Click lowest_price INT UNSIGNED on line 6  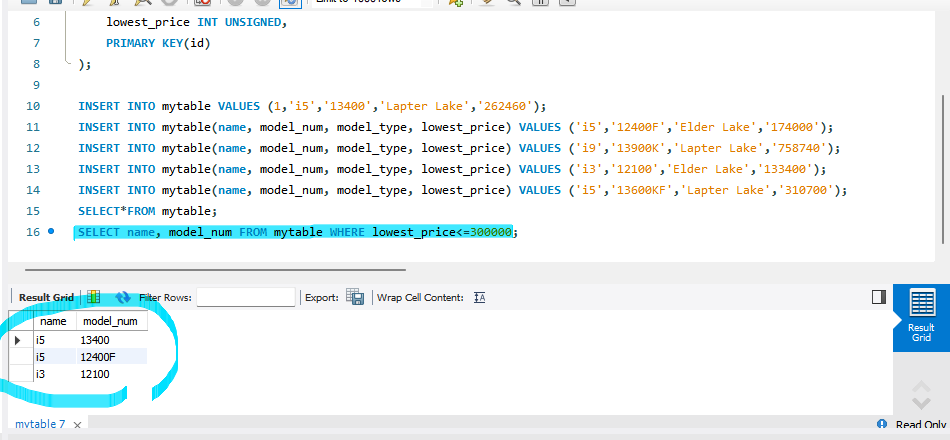pos(196,22)
